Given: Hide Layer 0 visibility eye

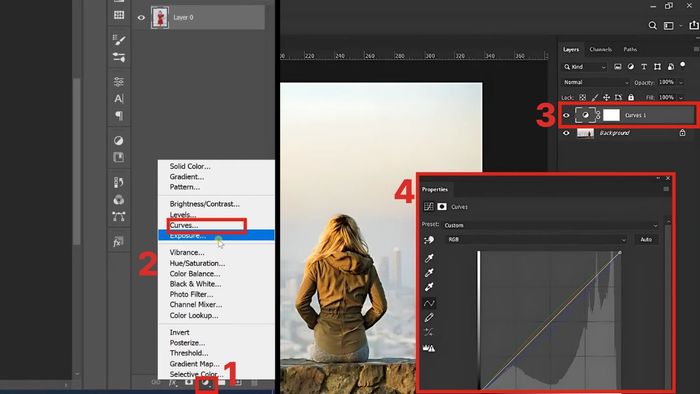Looking at the screenshot, I should 141,17.
